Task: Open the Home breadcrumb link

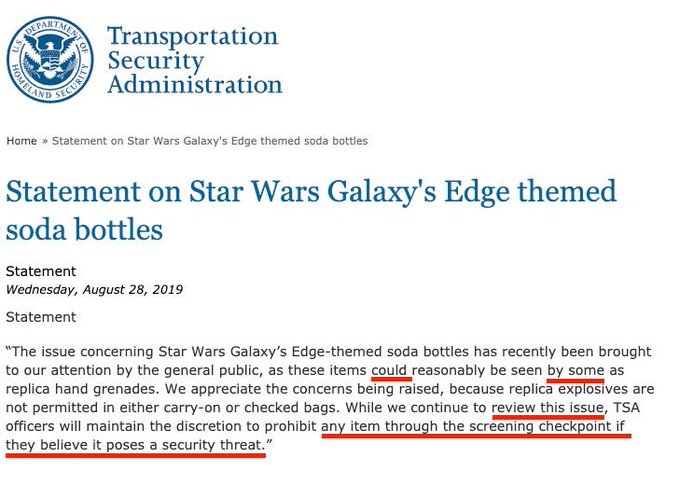Action: [22, 141]
